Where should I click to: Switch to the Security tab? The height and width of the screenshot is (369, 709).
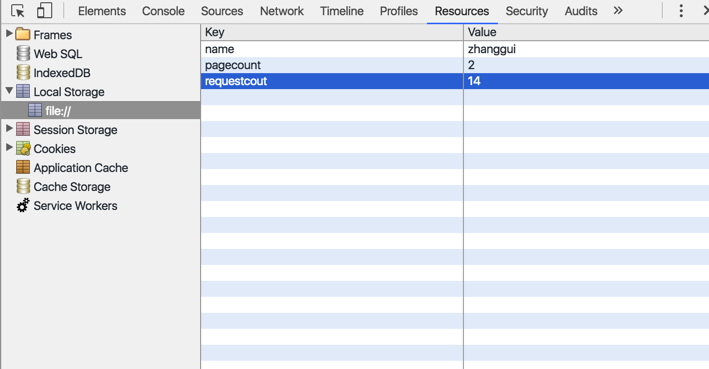527,11
